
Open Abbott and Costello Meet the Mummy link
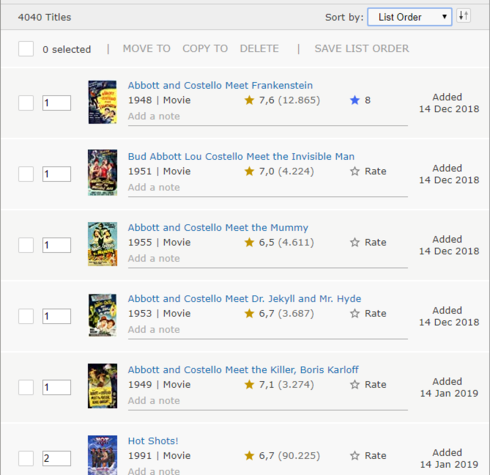pyautogui.click(x=218, y=228)
